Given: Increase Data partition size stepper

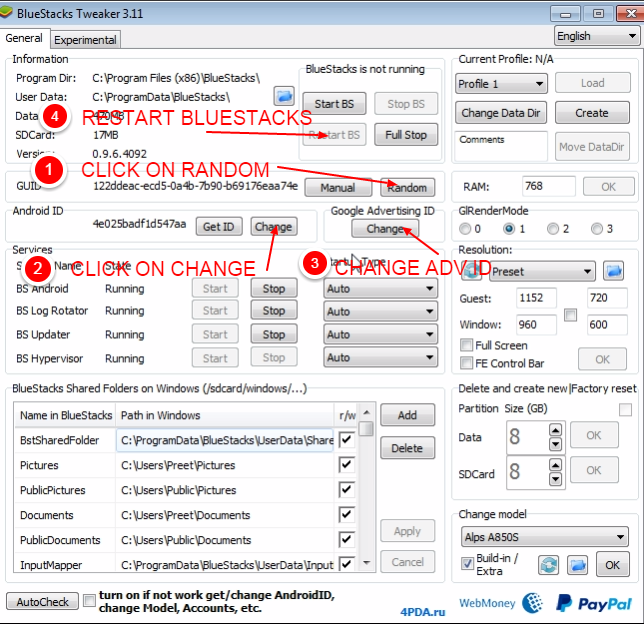Looking at the screenshot, I should point(555,430).
